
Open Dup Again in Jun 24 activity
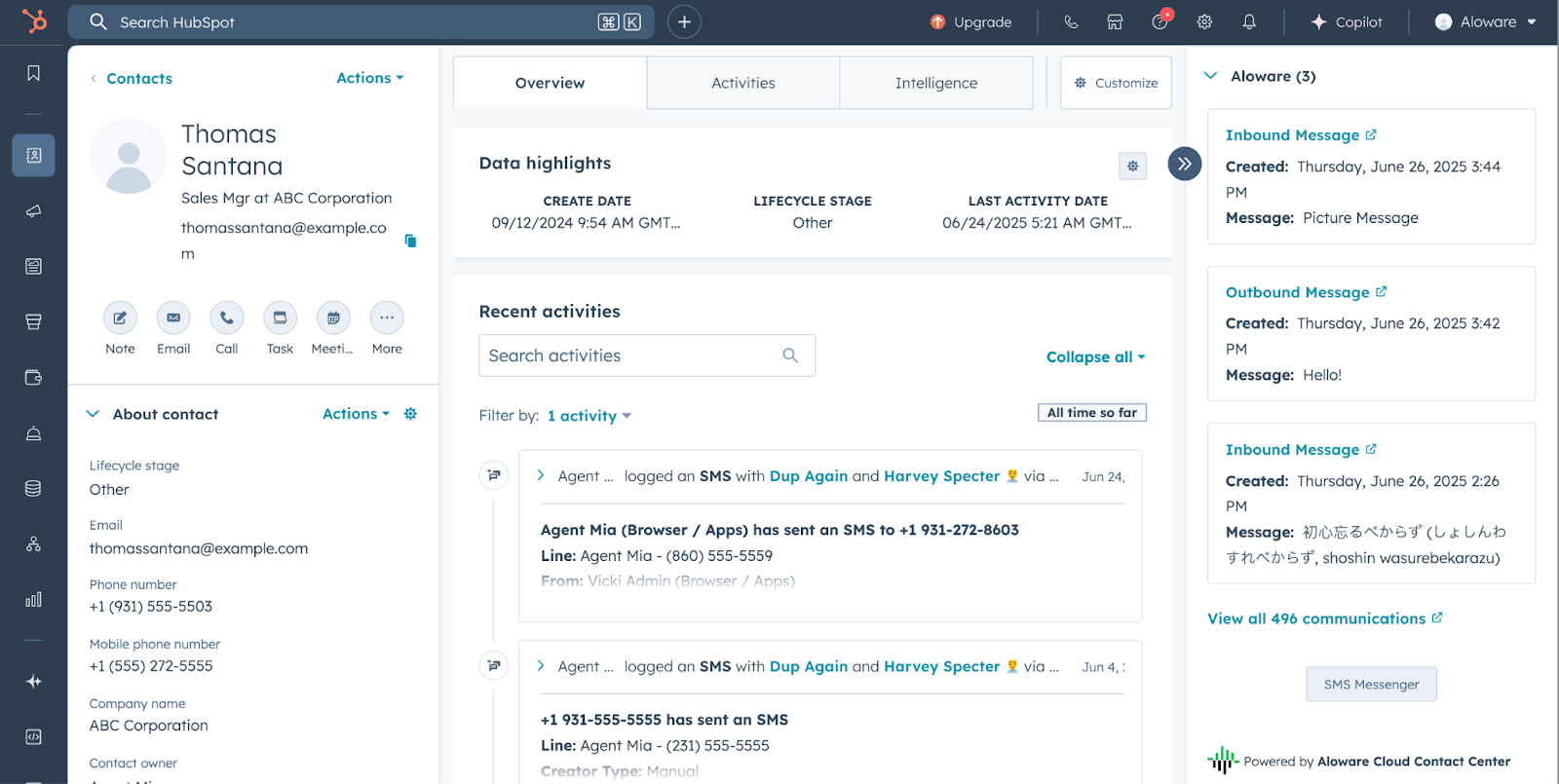(809, 476)
